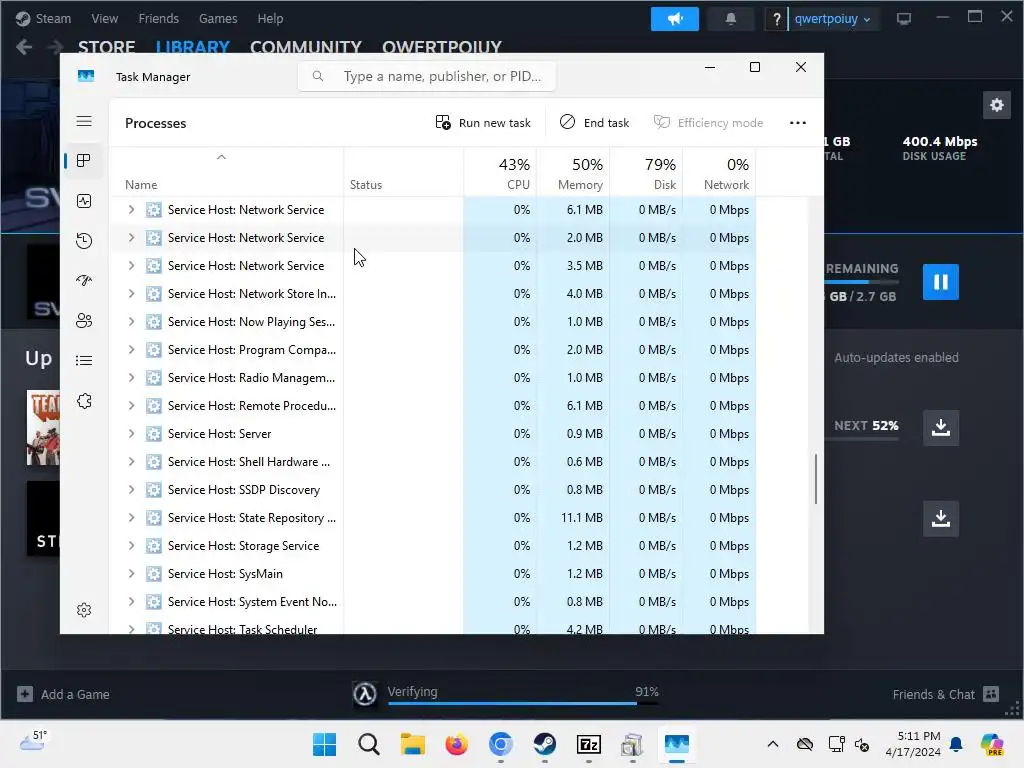1024x768 pixels.
Task: Expand first Service Host: Network Service row
Action: 131,210
